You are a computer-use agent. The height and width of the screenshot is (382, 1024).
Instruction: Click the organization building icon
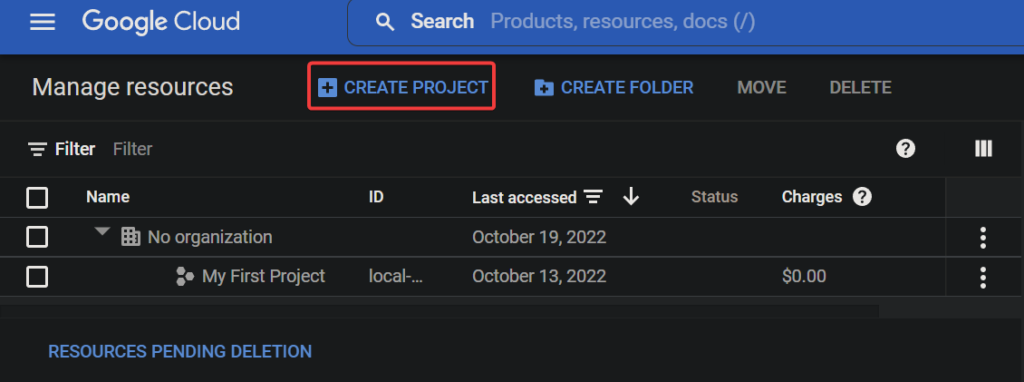point(131,236)
